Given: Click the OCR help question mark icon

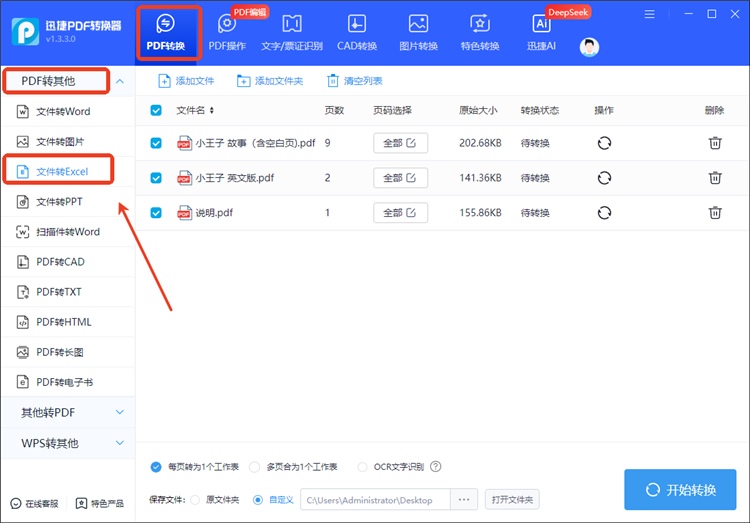Looking at the screenshot, I should pos(435,467).
